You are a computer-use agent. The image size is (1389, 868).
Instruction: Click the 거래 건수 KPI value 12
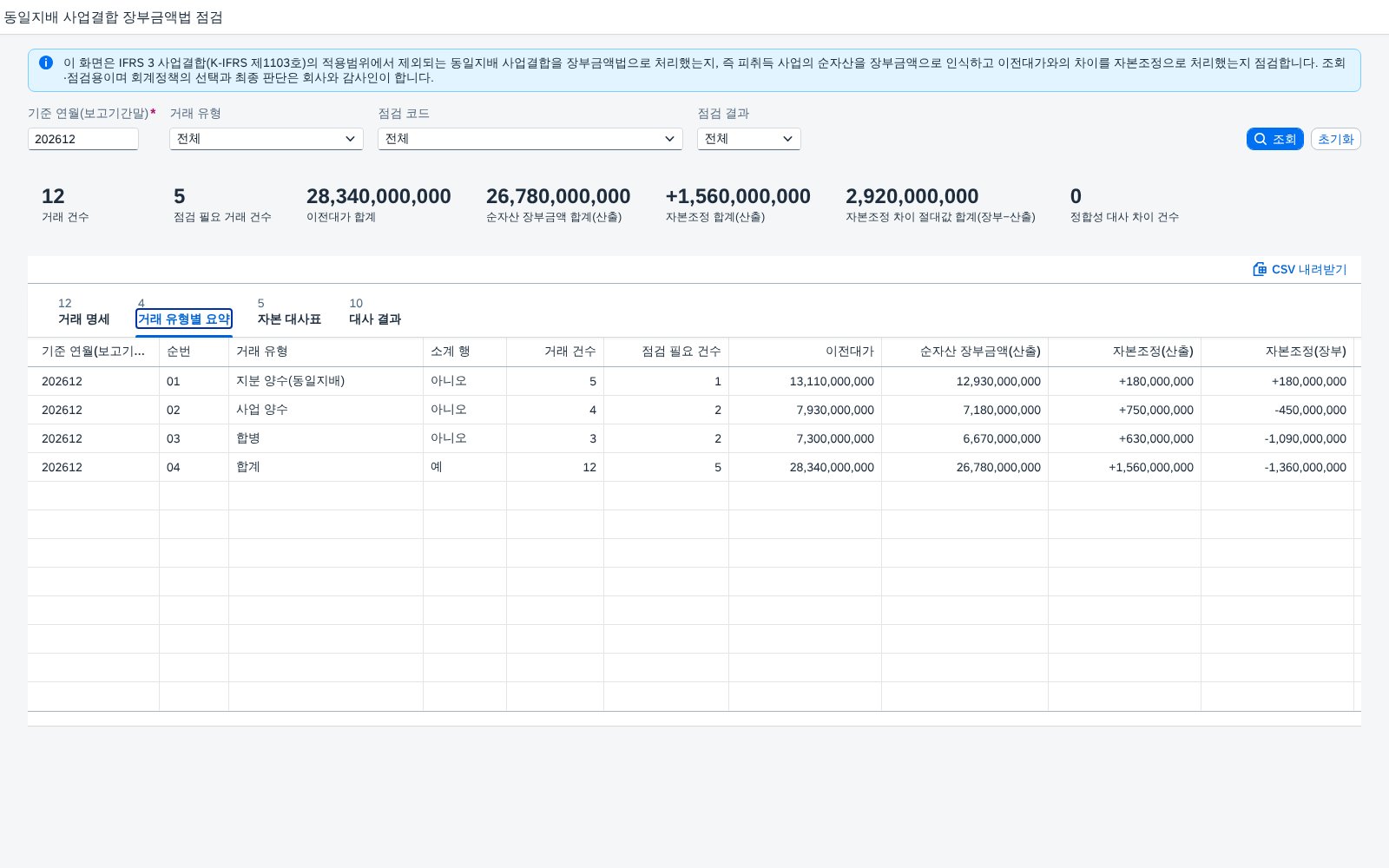click(53, 196)
